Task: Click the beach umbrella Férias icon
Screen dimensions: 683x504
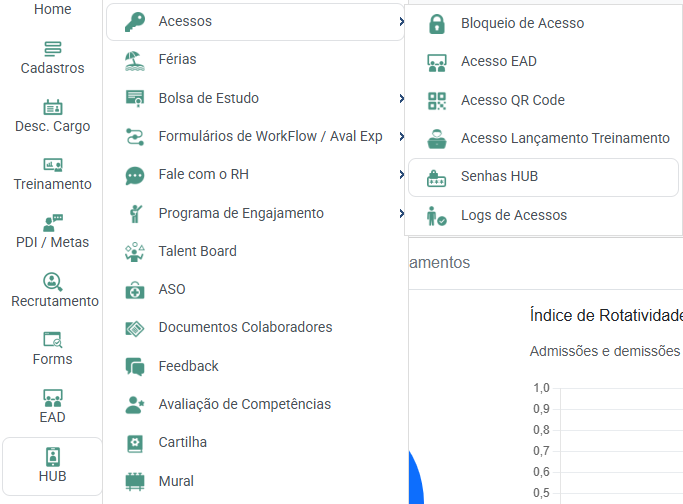Action: [x=135, y=60]
